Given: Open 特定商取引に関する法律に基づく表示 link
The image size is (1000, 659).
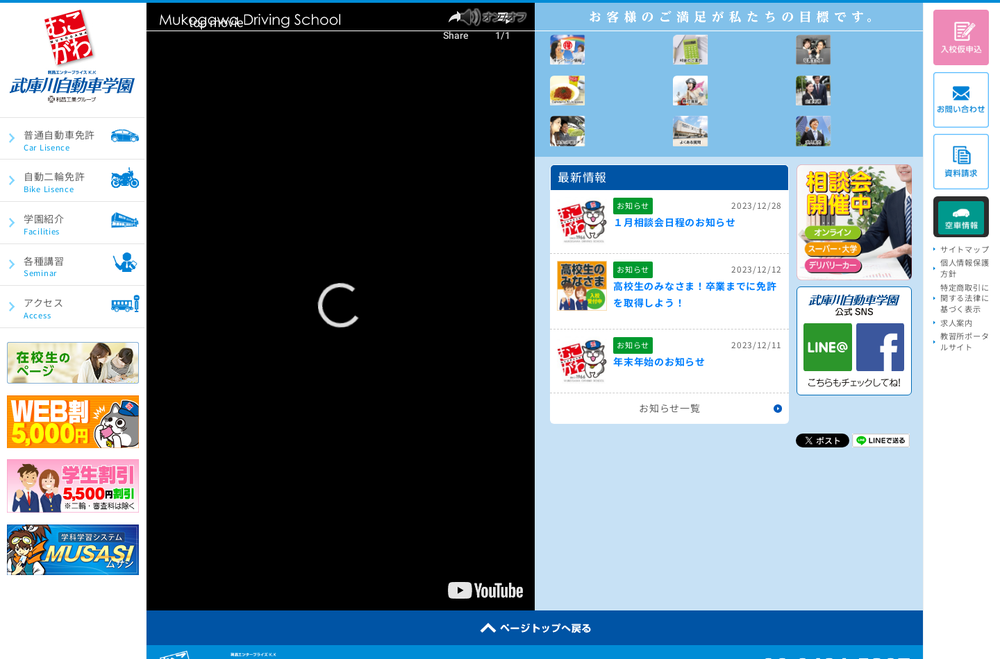Looking at the screenshot, I should [964, 299].
